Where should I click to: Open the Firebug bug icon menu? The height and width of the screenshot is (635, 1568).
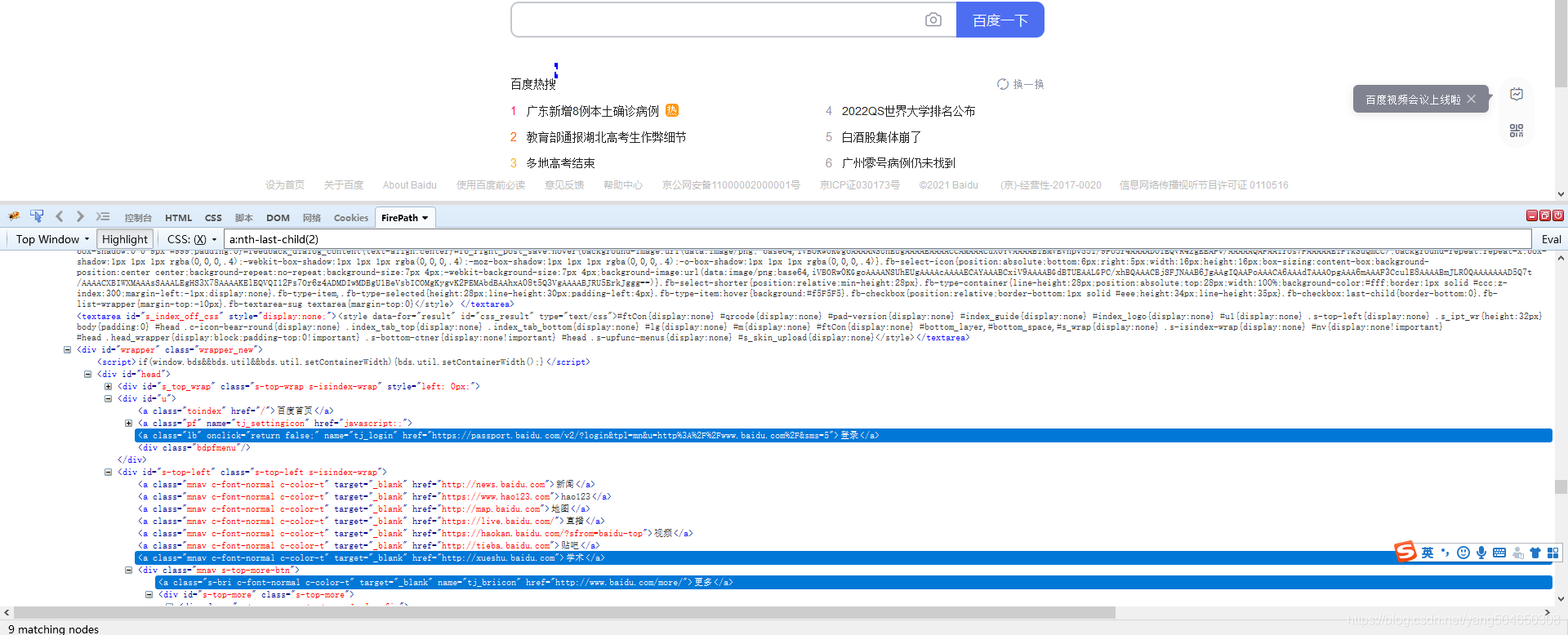coord(14,216)
